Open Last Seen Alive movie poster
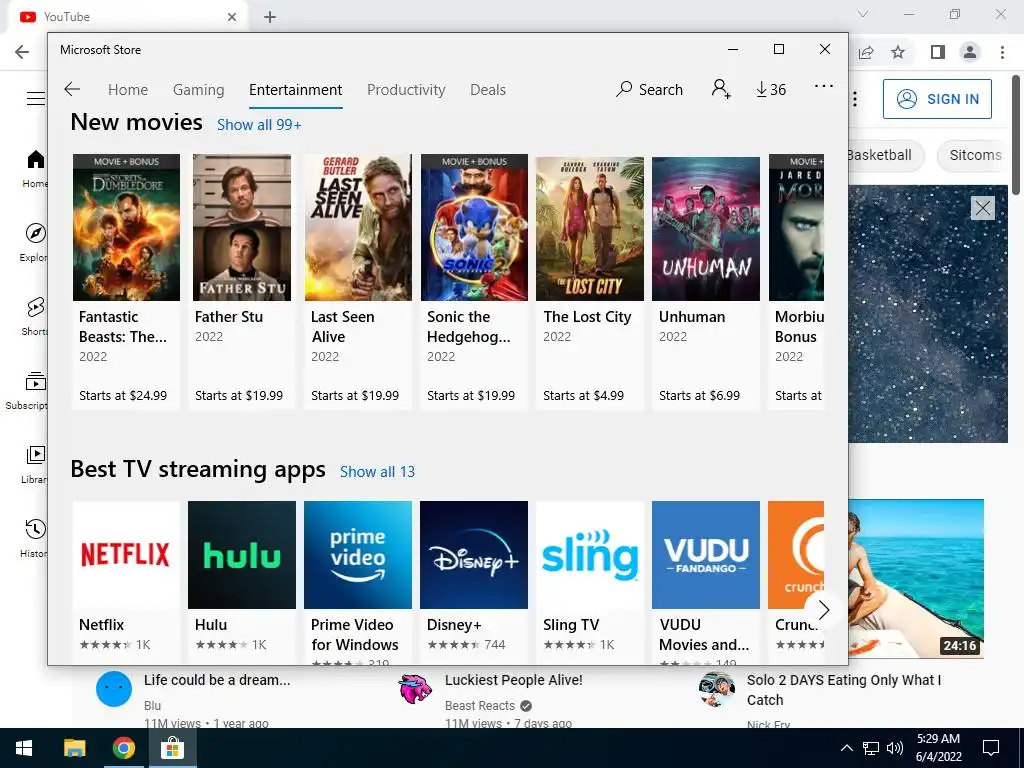Screen dimensions: 1024x768 [x=358, y=227]
